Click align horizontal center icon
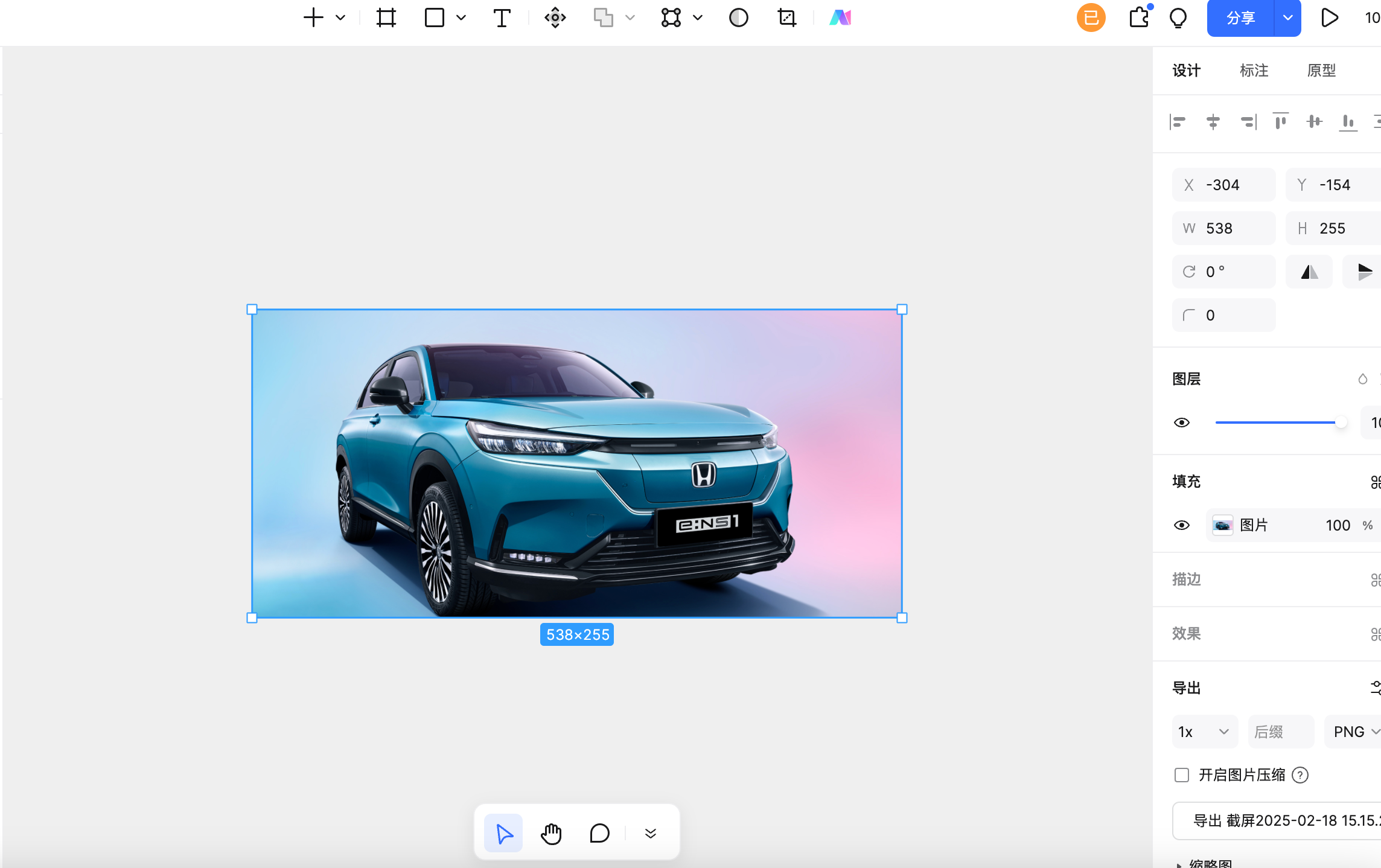Screen dimensions: 1381x868 pyautogui.click(x=1213, y=122)
